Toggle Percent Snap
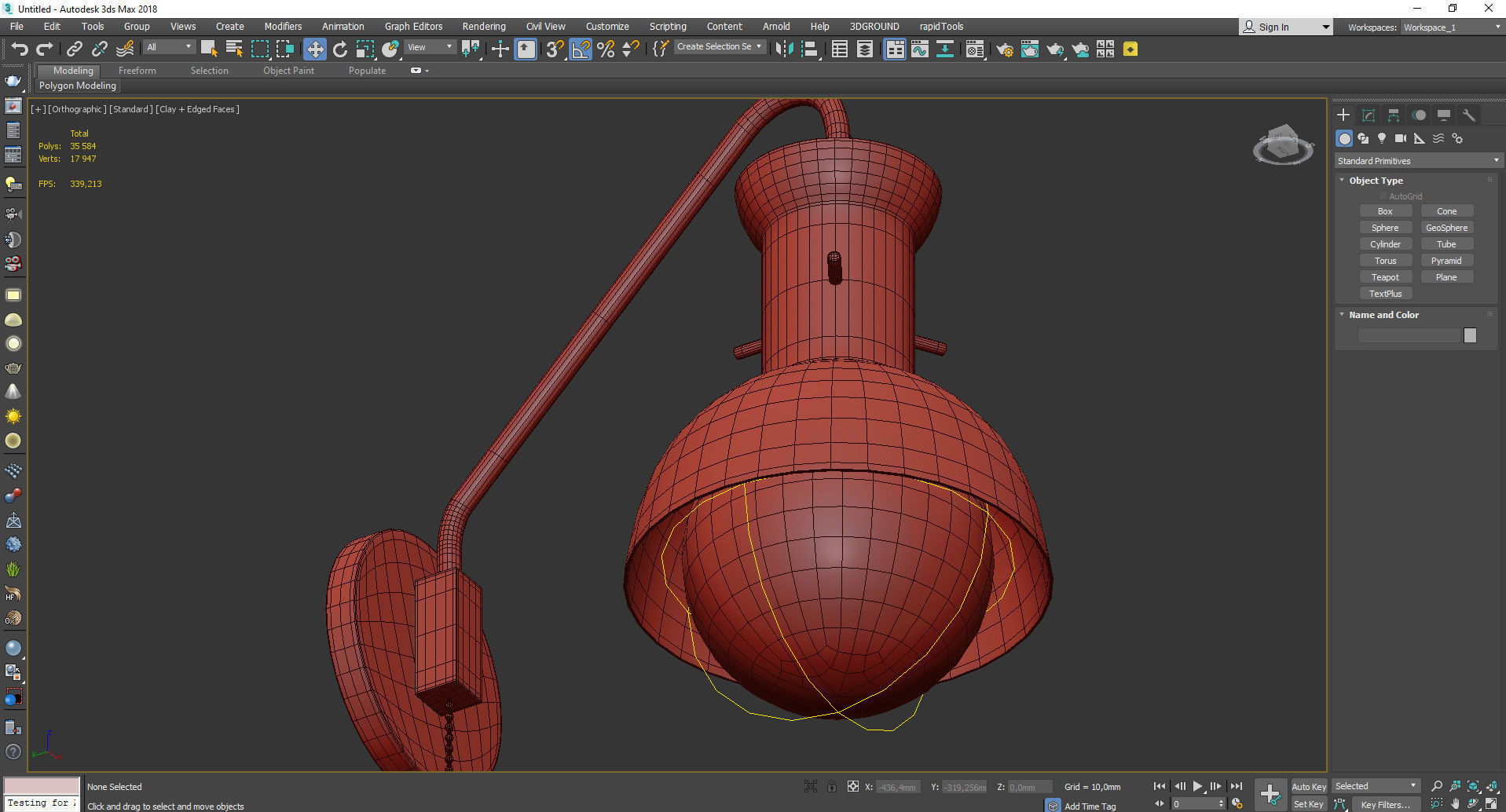Image resolution: width=1506 pixels, height=812 pixels. coord(606,49)
